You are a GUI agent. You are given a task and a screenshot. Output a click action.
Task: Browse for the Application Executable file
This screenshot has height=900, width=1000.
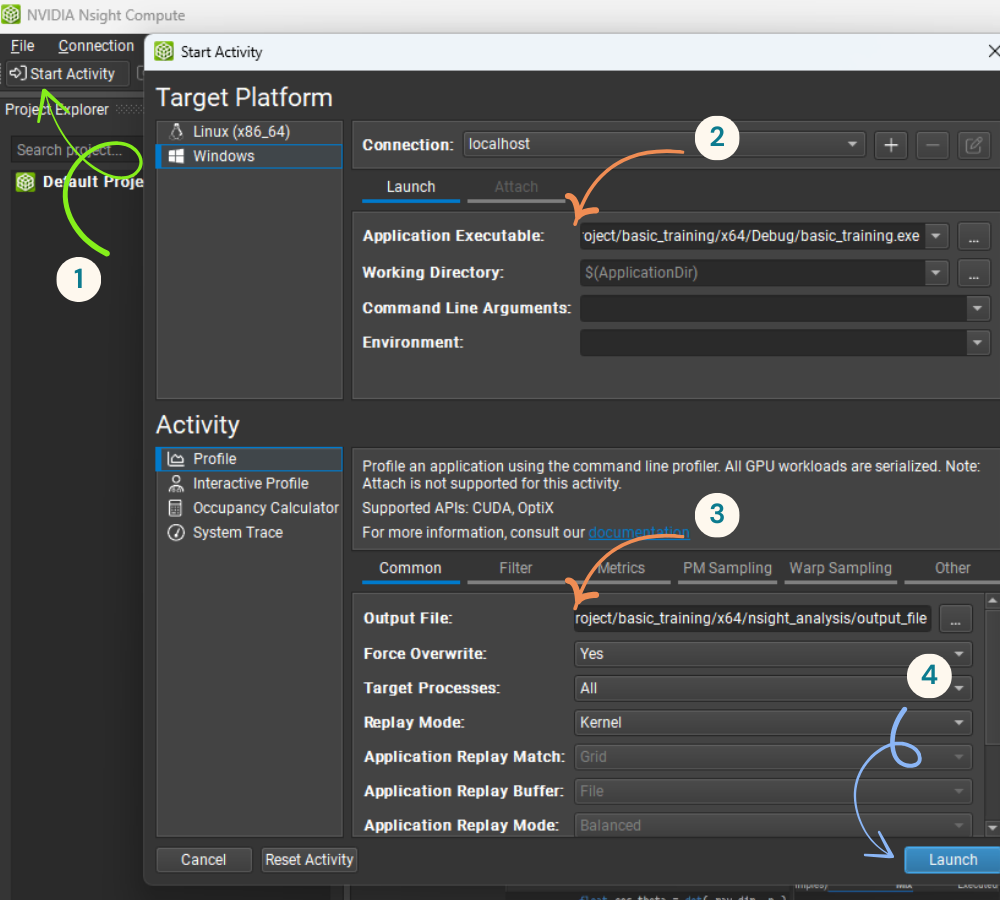[974, 237]
